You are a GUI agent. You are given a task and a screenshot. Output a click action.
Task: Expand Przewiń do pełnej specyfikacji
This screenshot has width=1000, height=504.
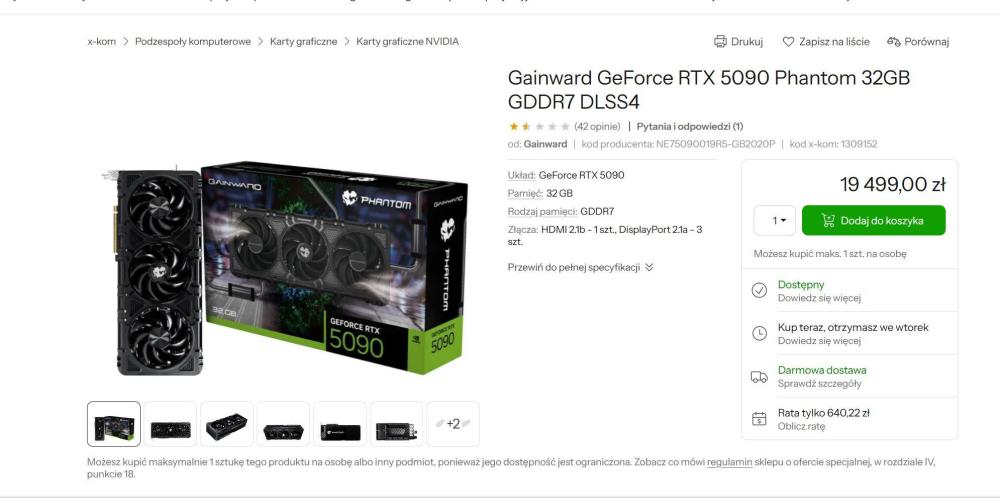580,267
